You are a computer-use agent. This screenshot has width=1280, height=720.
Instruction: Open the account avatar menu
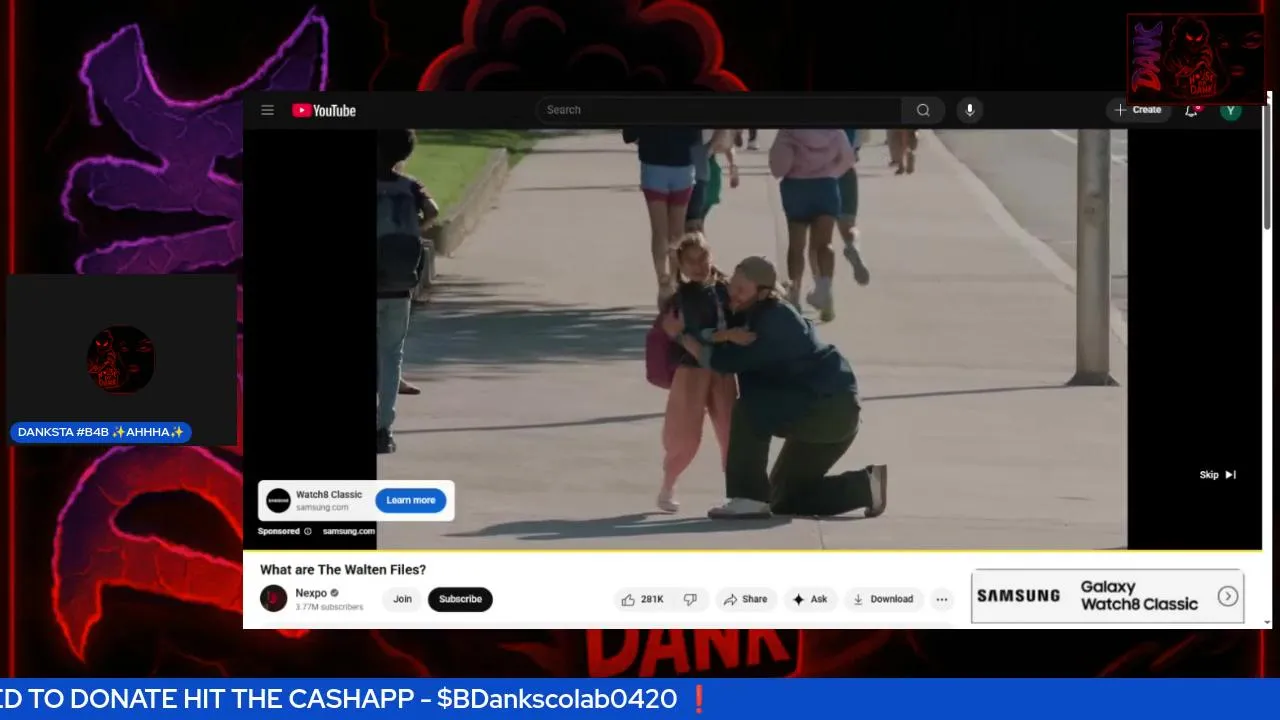tap(1231, 110)
